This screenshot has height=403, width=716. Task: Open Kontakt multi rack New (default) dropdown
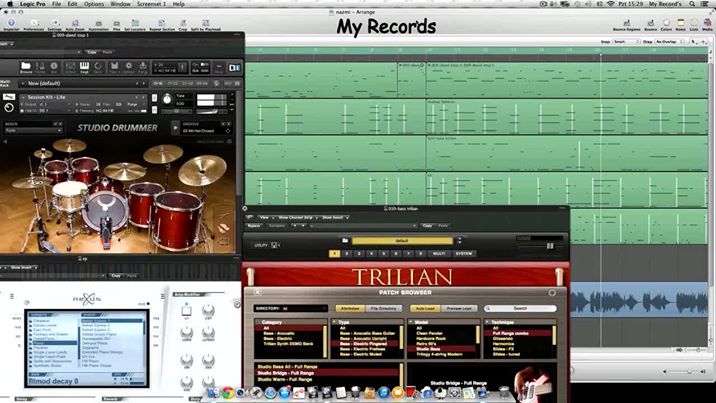83,84
